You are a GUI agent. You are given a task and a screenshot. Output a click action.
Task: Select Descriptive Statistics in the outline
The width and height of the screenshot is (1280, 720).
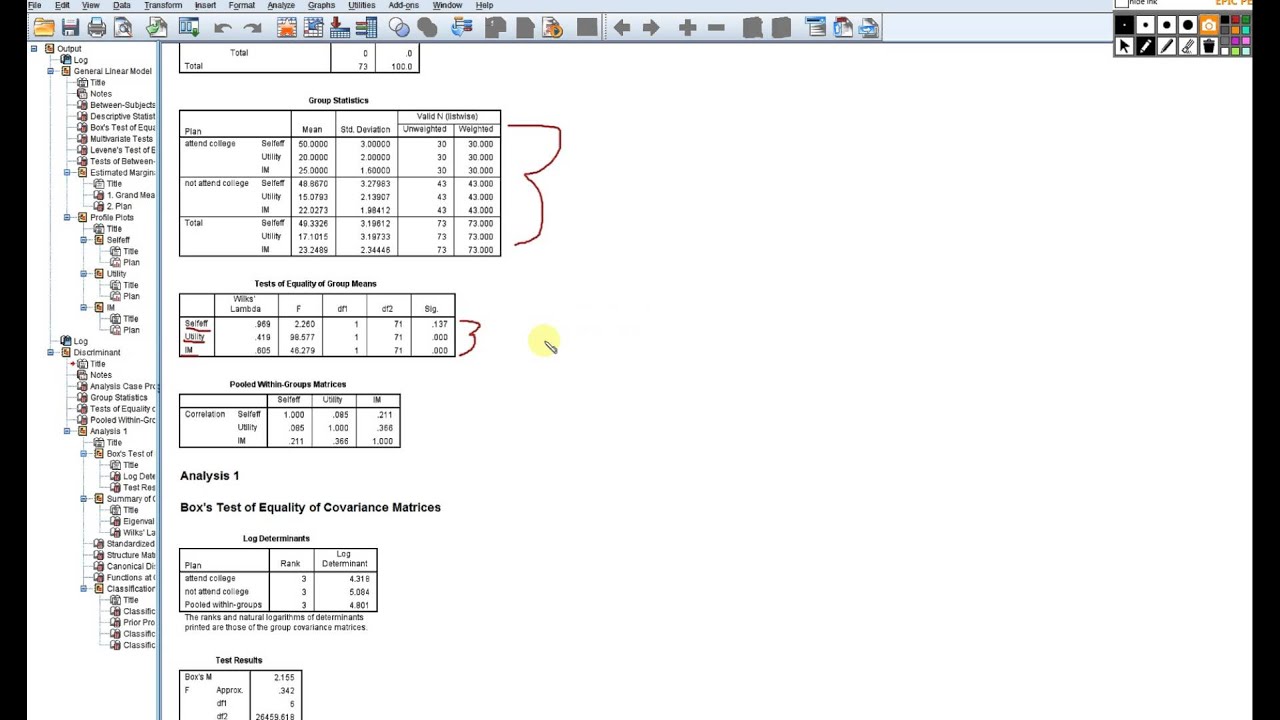pyautogui.click(x=122, y=116)
